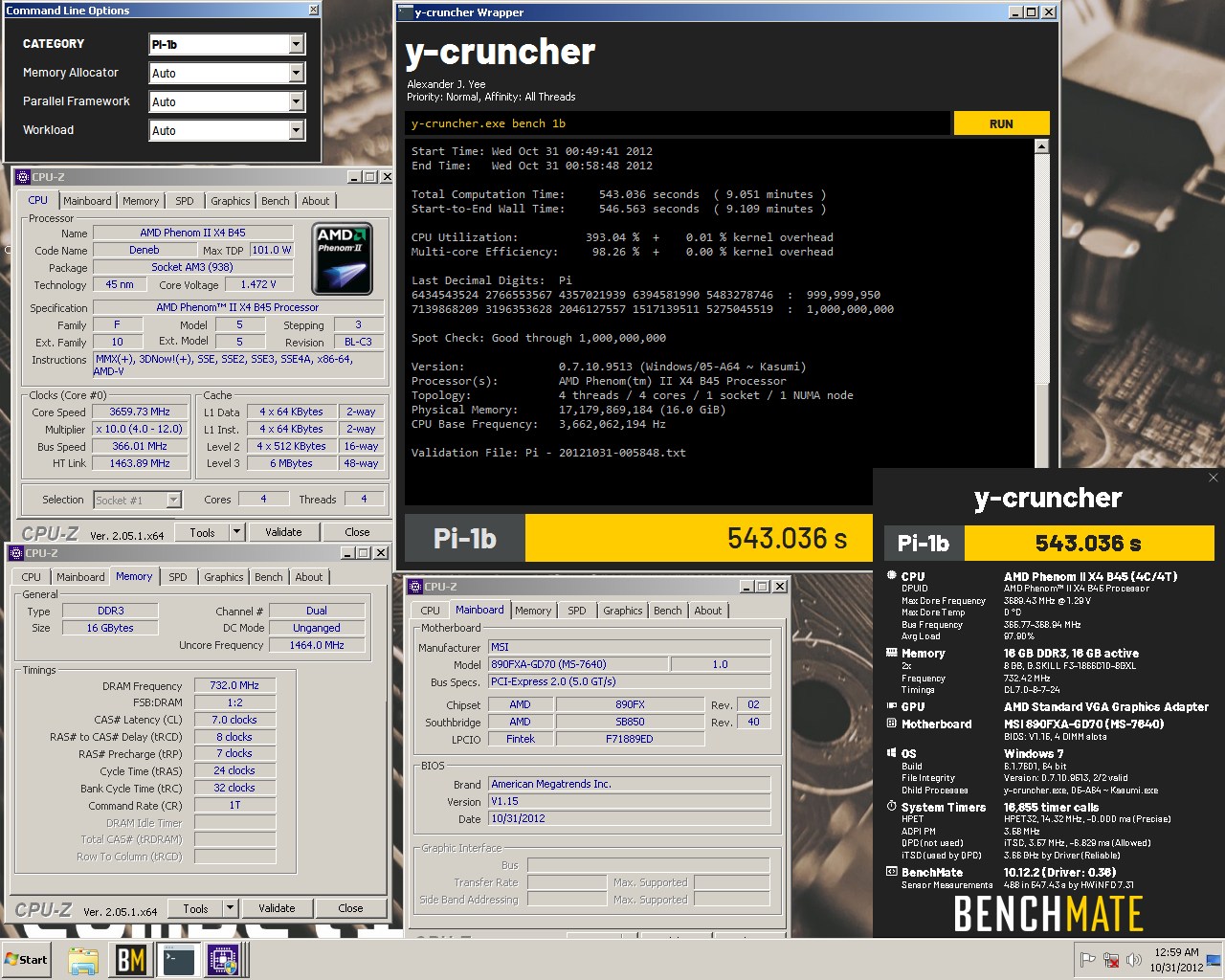
Task: Click Validate in the Memory CPU-Z window
Action: point(277,908)
